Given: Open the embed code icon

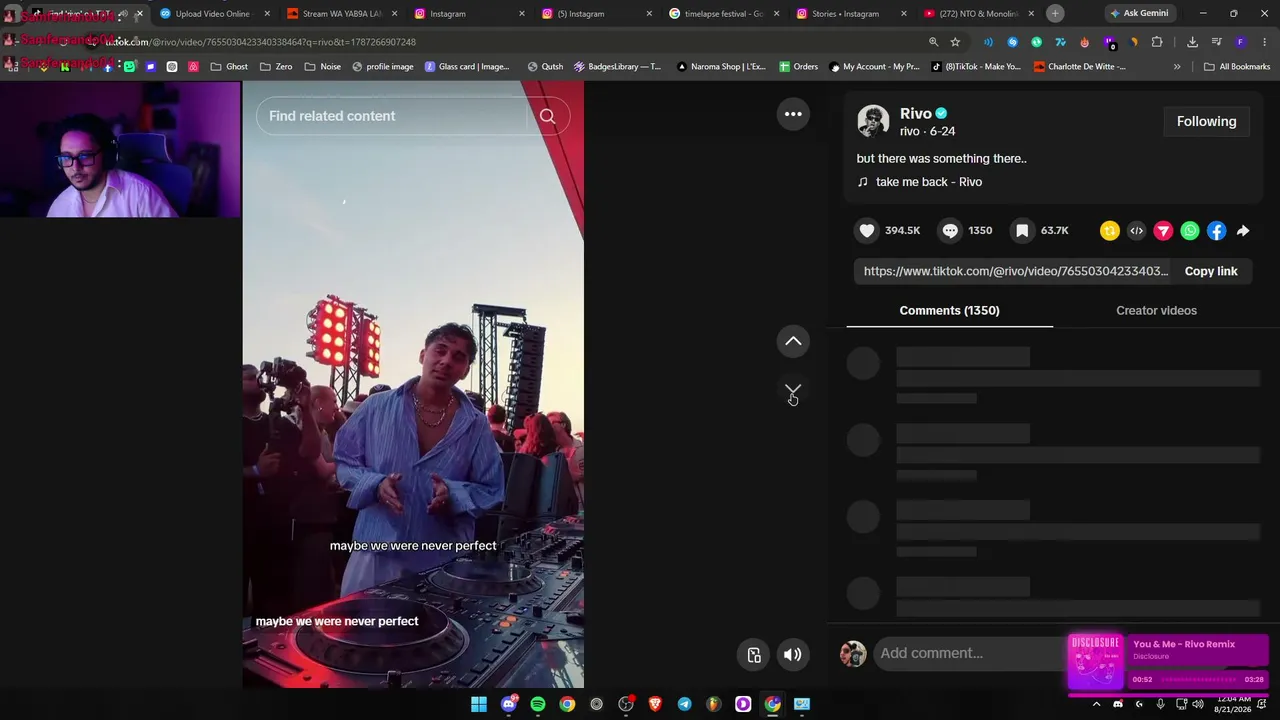Looking at the screenshot, I should (1136, 231).
